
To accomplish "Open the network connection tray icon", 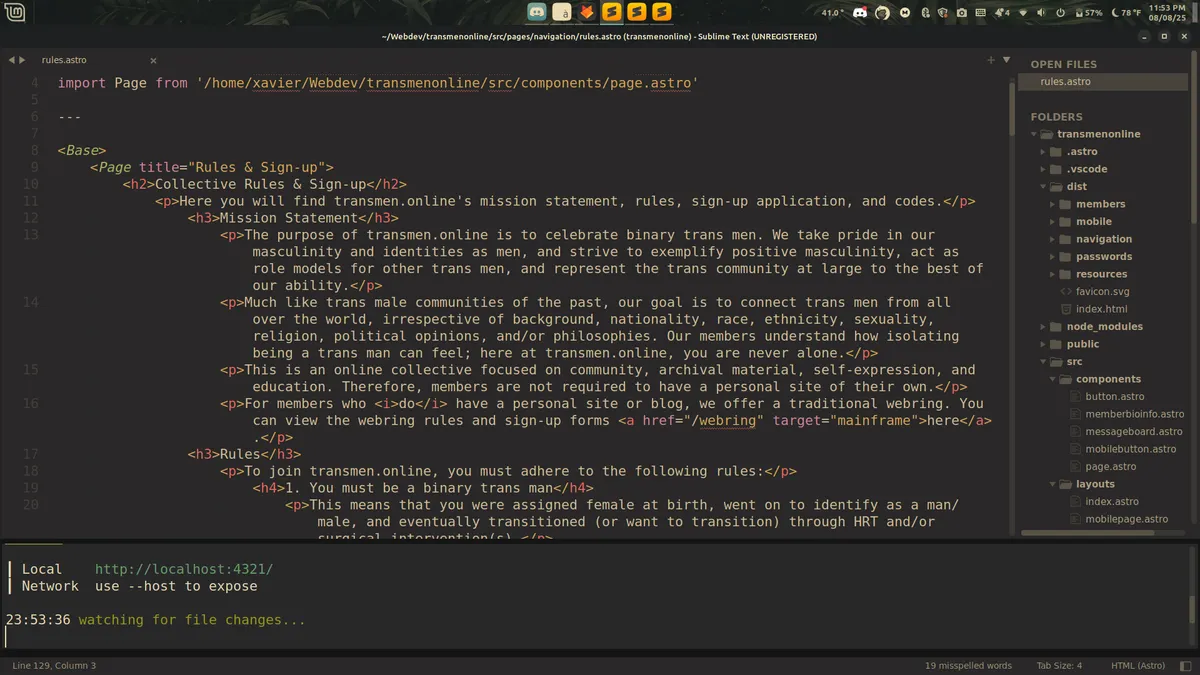I will [1023, 13].
